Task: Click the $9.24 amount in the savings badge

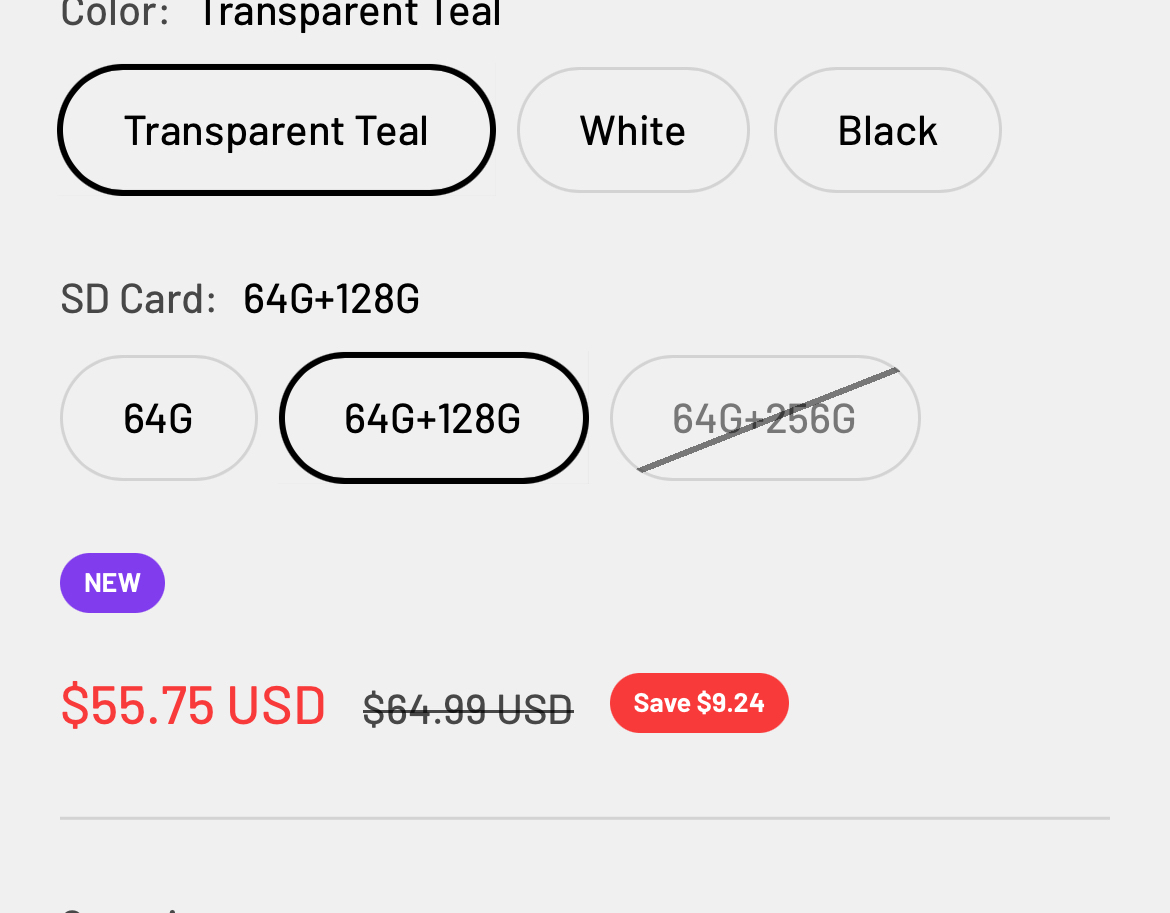Action: (x=731, y=703)
